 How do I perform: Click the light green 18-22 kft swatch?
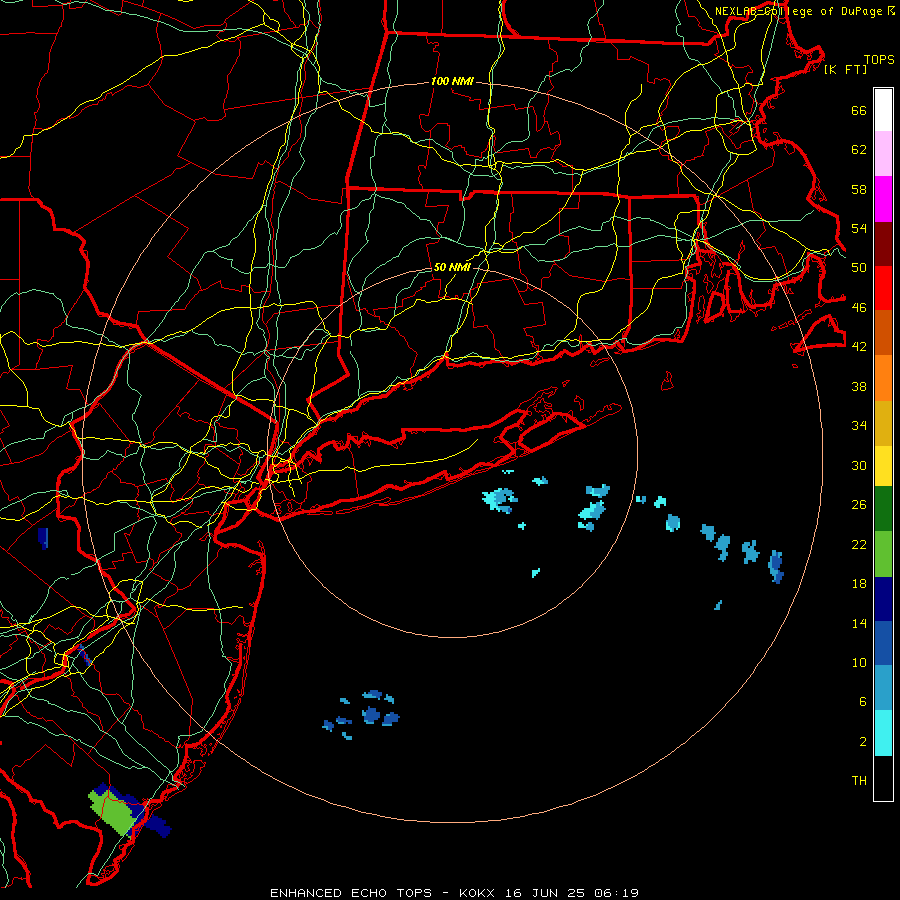(883, 554)
